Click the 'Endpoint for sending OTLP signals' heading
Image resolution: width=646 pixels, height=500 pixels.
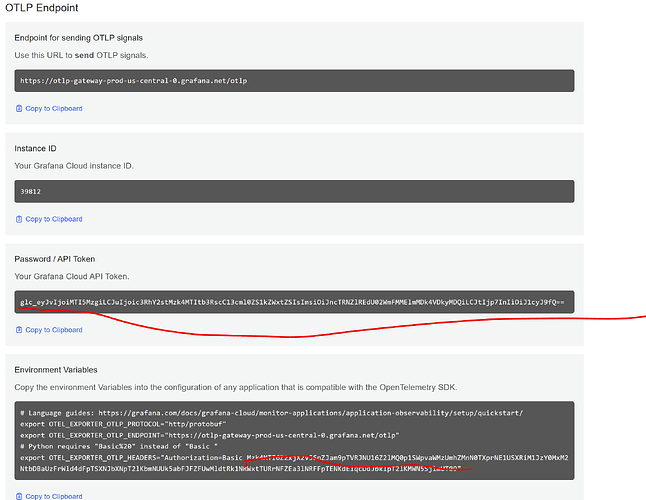(78, 38)
